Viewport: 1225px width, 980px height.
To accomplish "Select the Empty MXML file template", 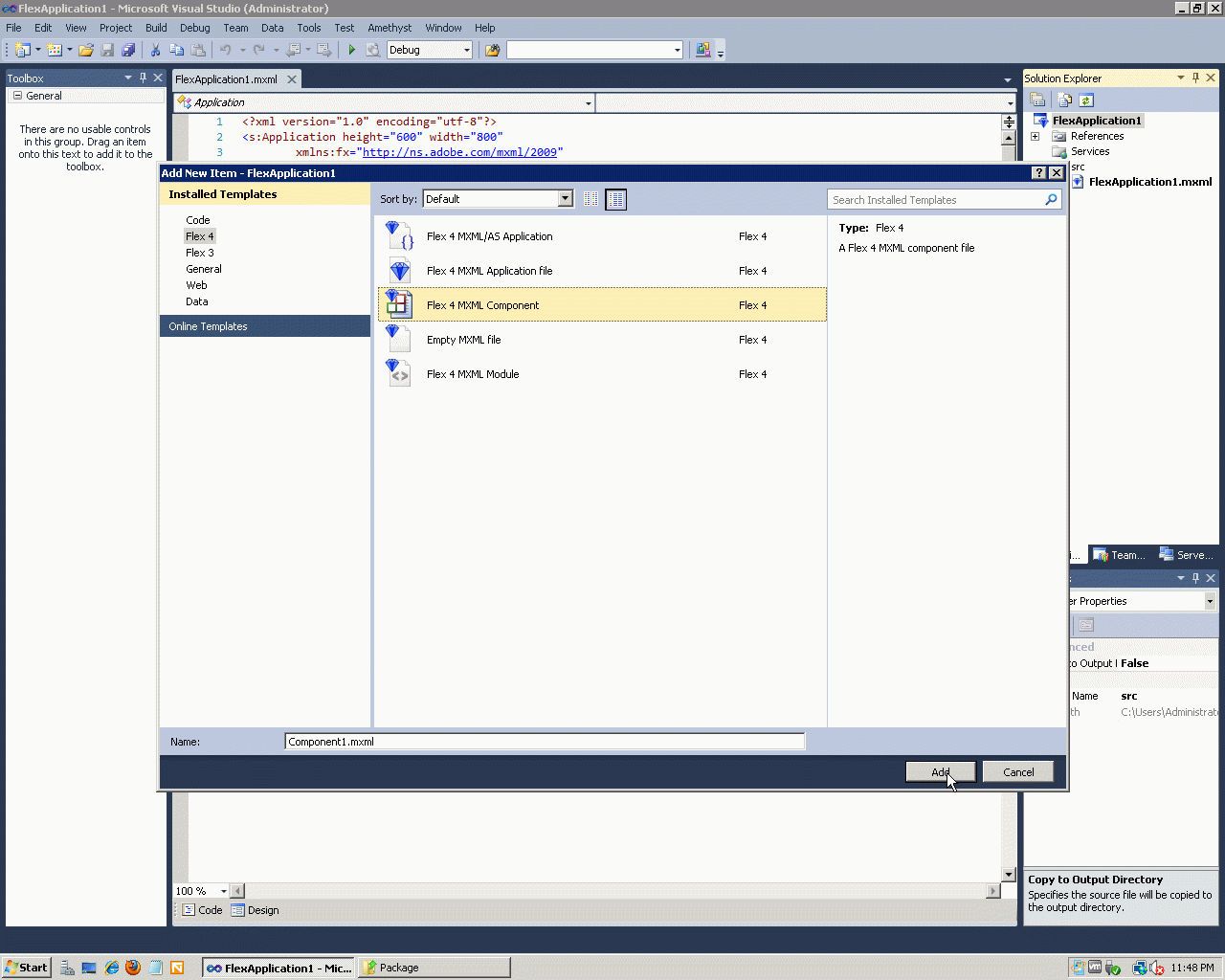I will [x=602, y=340].
